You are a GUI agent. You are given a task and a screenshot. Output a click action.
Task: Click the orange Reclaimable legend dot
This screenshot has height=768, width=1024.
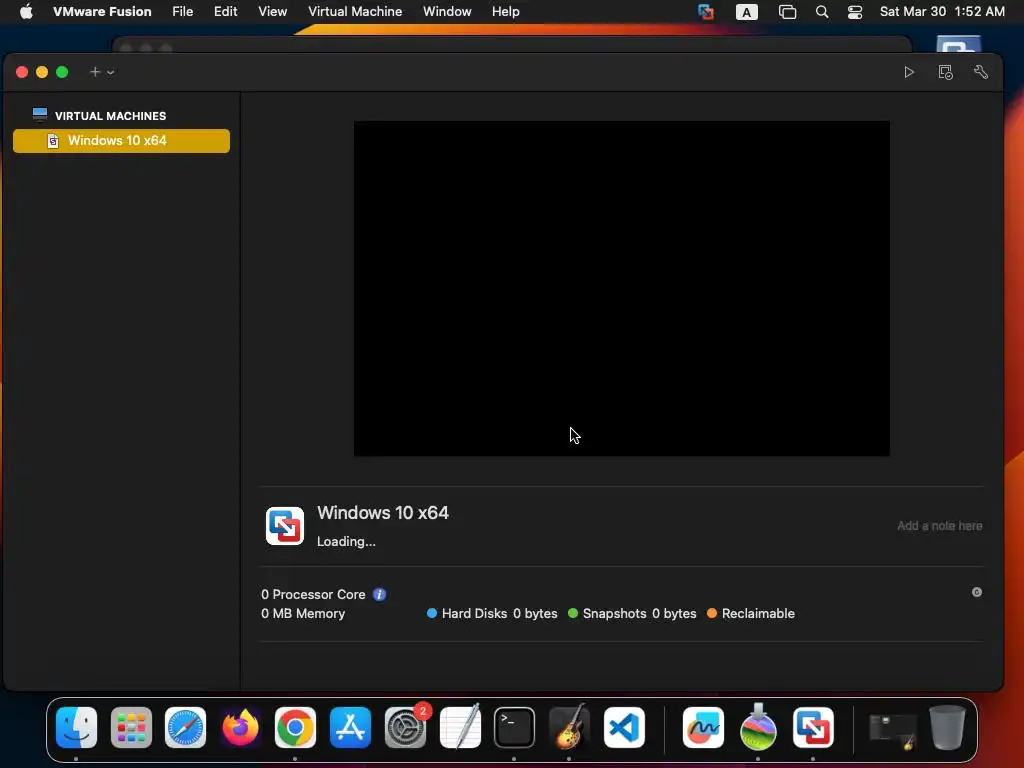pos(712,613)
